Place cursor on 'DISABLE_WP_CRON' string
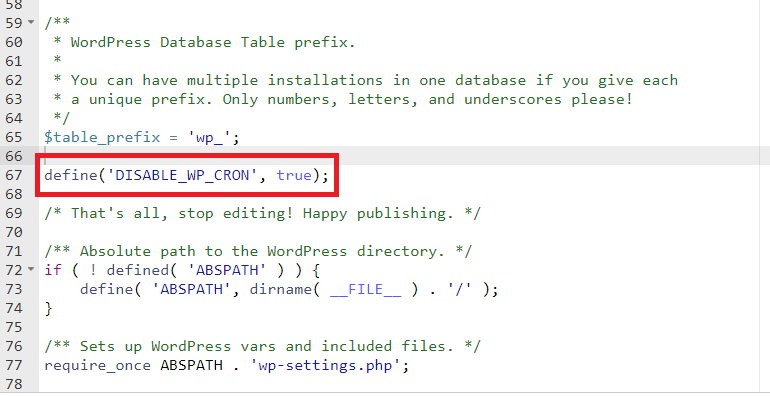Image resolution: width=770 pixels, height=396 pixels. (182, 175)
